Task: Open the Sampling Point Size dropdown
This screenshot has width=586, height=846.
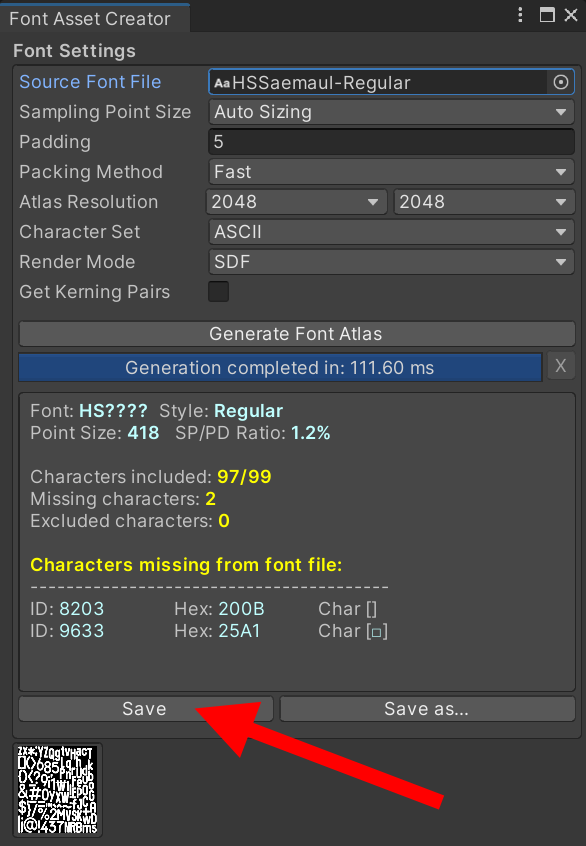Action: (x=391, y=112)
